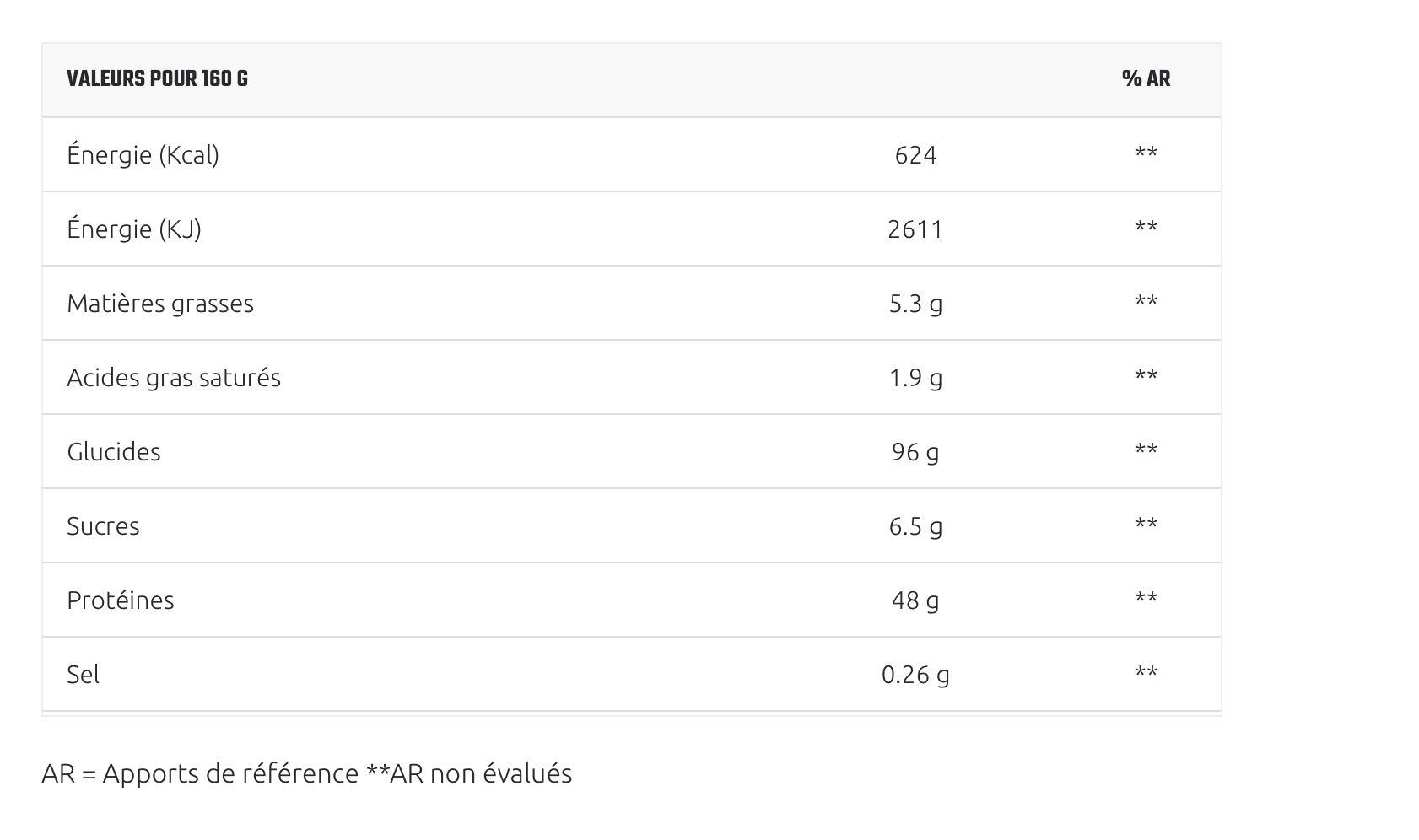The height and width of the screenshot is (840, 1419).
Task: Select the 'Protéines' row label
Action: (121, 600)
